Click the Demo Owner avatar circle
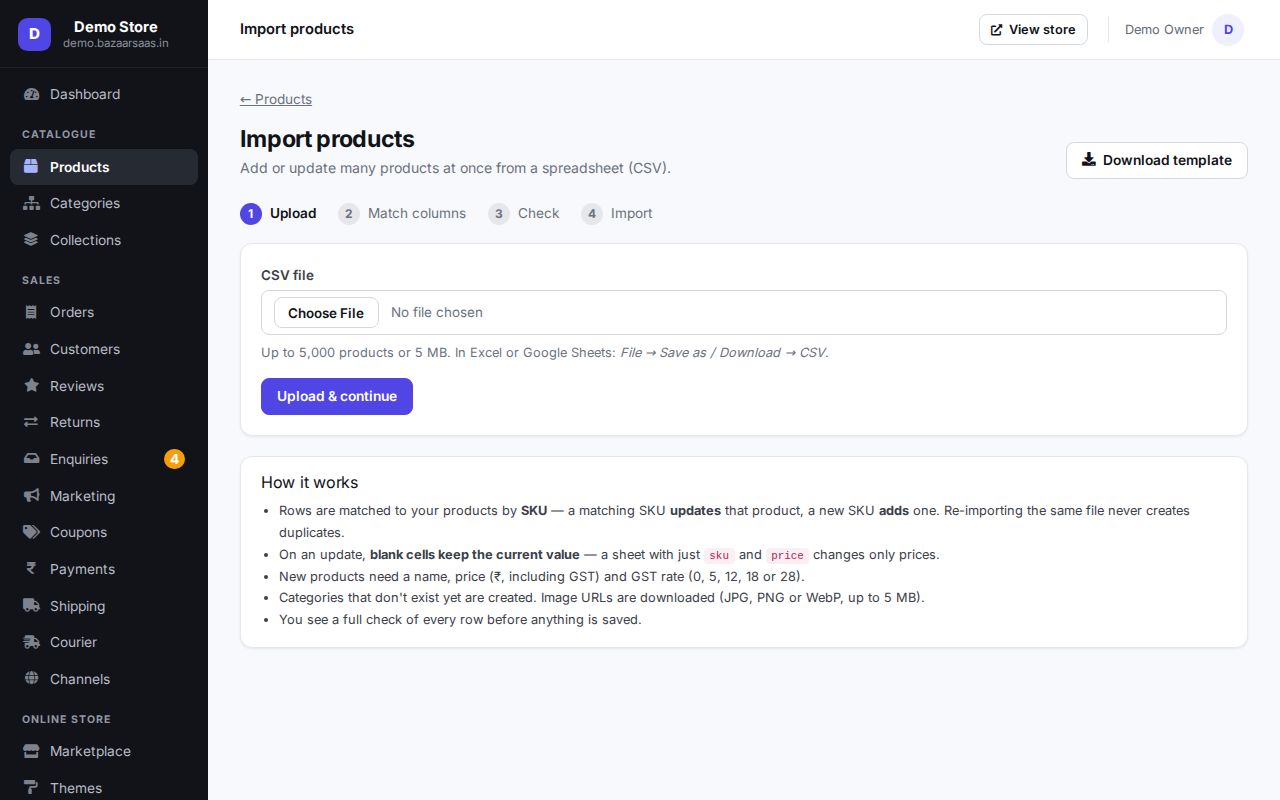 (1228, 30)
